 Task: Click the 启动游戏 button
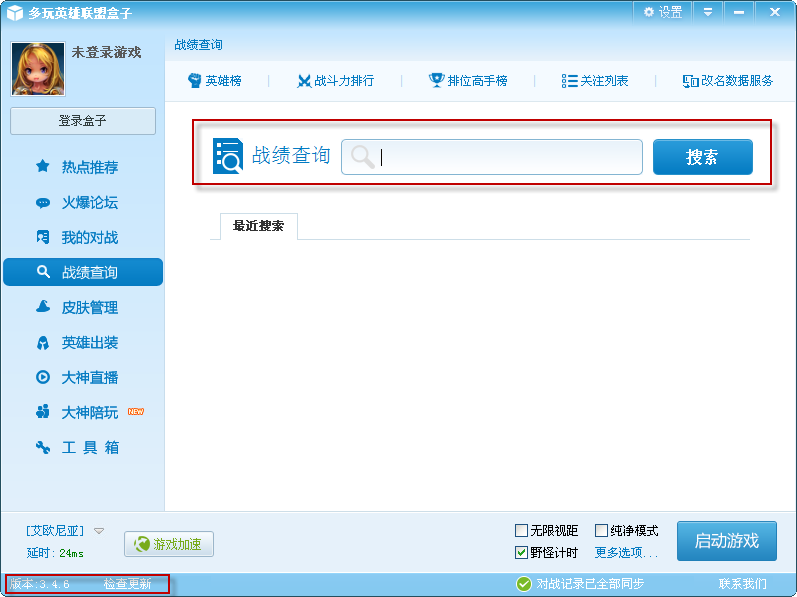727,541
